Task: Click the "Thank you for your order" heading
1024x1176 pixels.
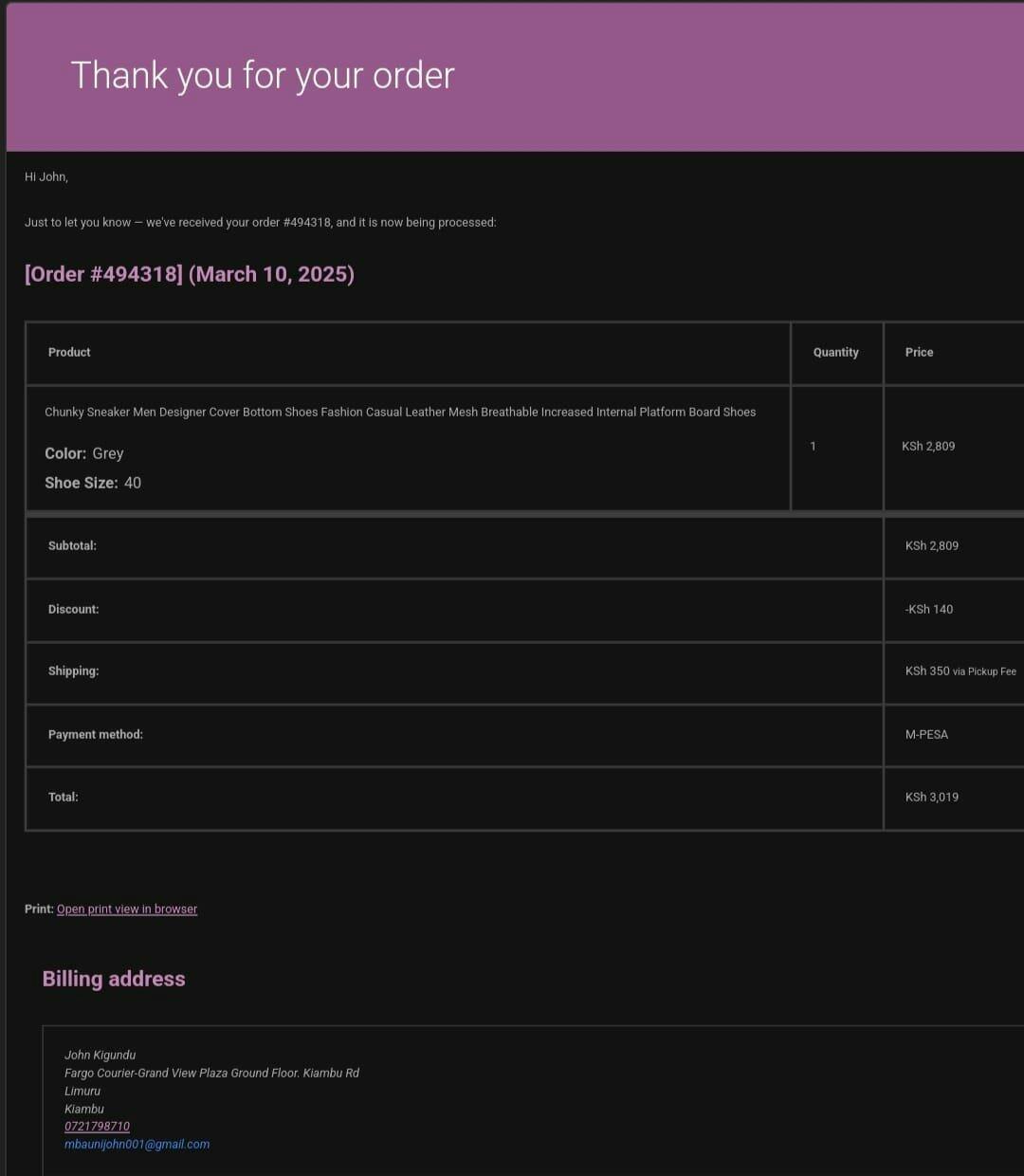Action: click(x=263, y=75)
